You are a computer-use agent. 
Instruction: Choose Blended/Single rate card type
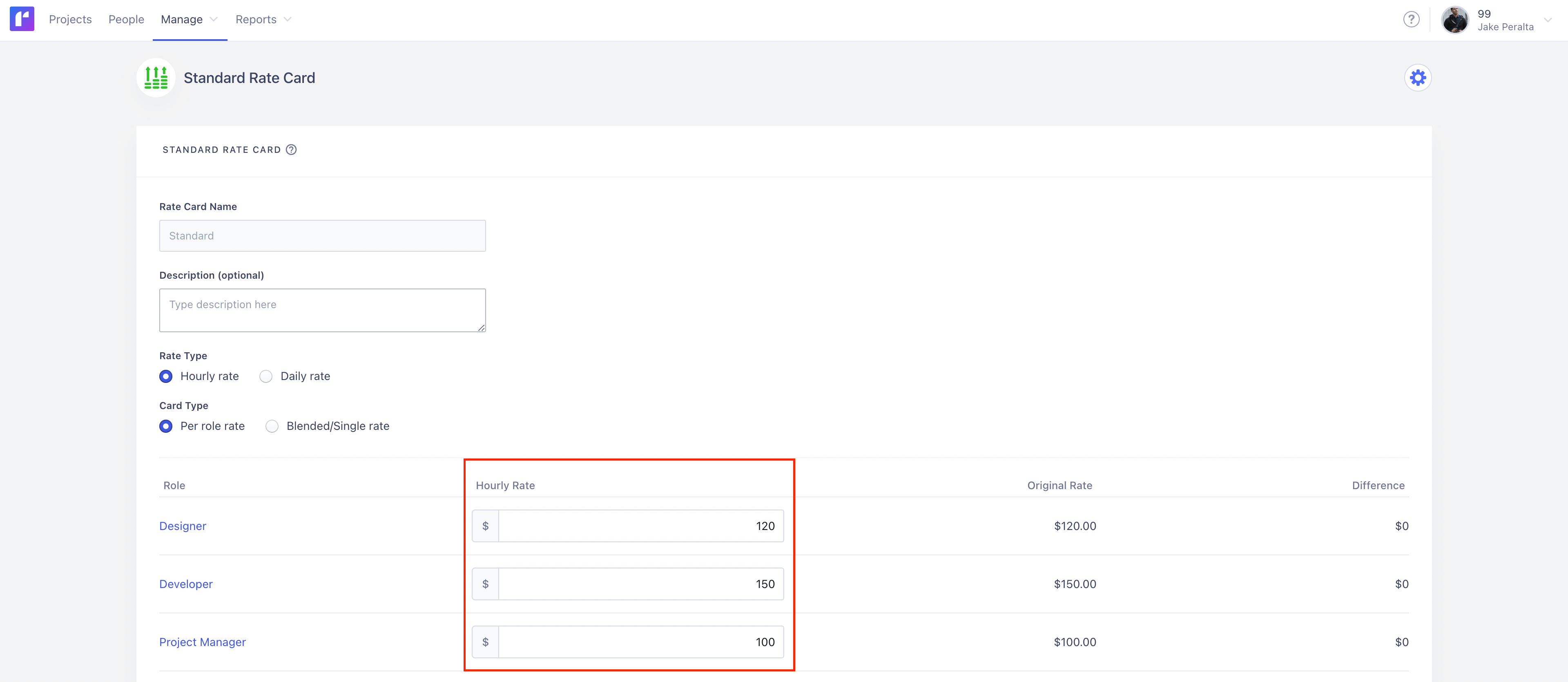(272, 426)
